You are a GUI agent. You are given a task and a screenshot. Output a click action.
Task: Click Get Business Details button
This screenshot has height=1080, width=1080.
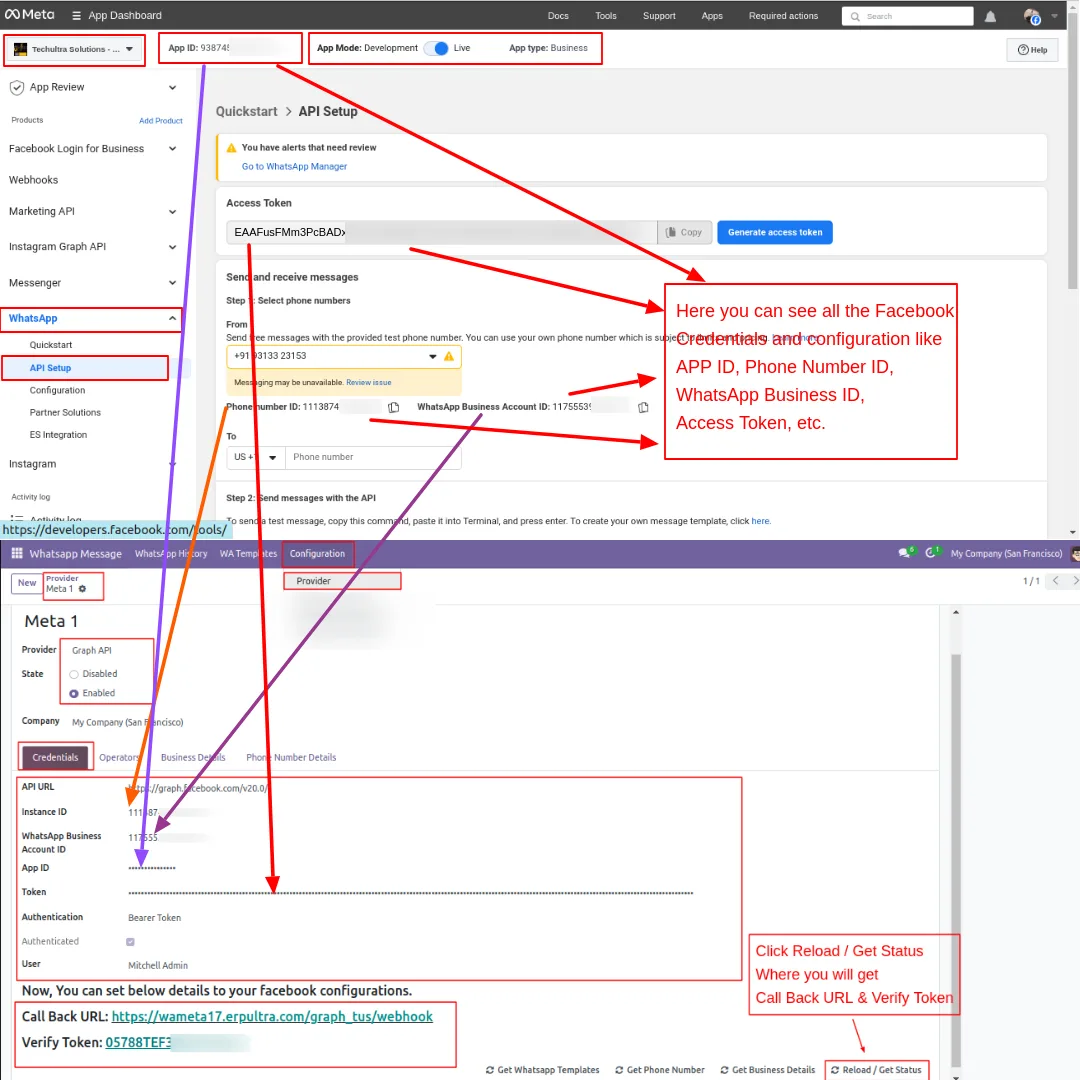767,1070
